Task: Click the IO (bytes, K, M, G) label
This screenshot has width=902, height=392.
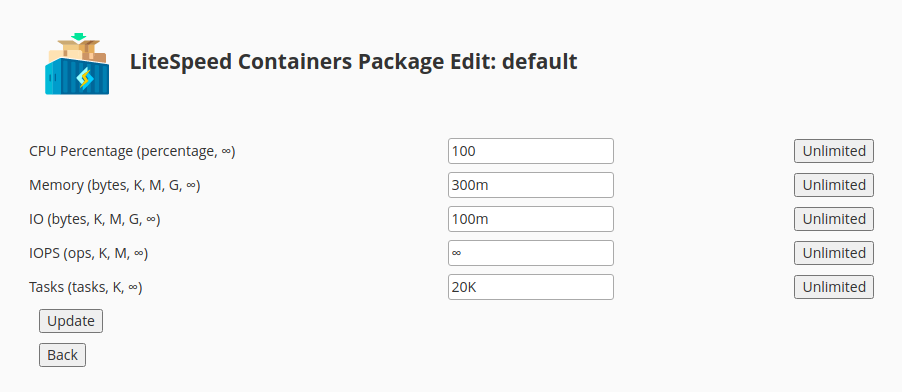Action: tap(94, 219)
